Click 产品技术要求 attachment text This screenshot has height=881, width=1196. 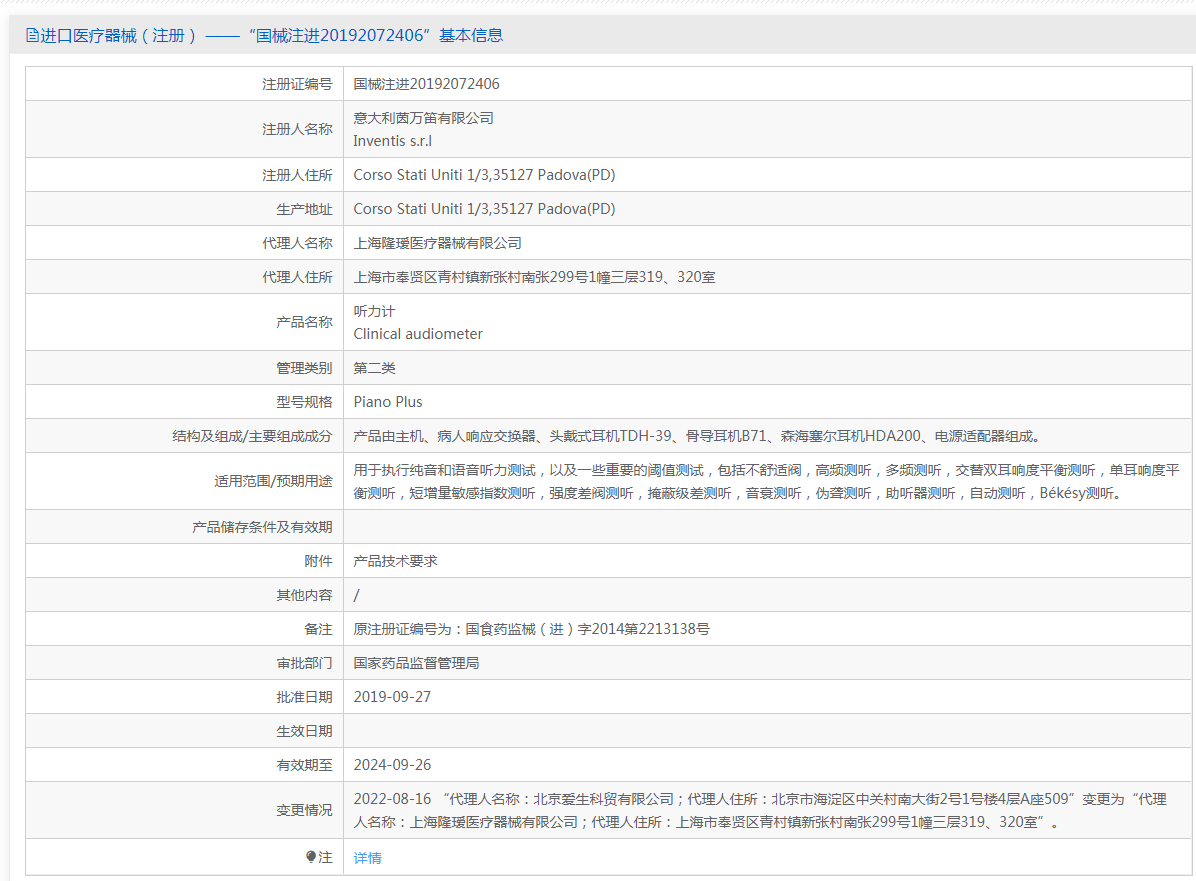[395, 561]
